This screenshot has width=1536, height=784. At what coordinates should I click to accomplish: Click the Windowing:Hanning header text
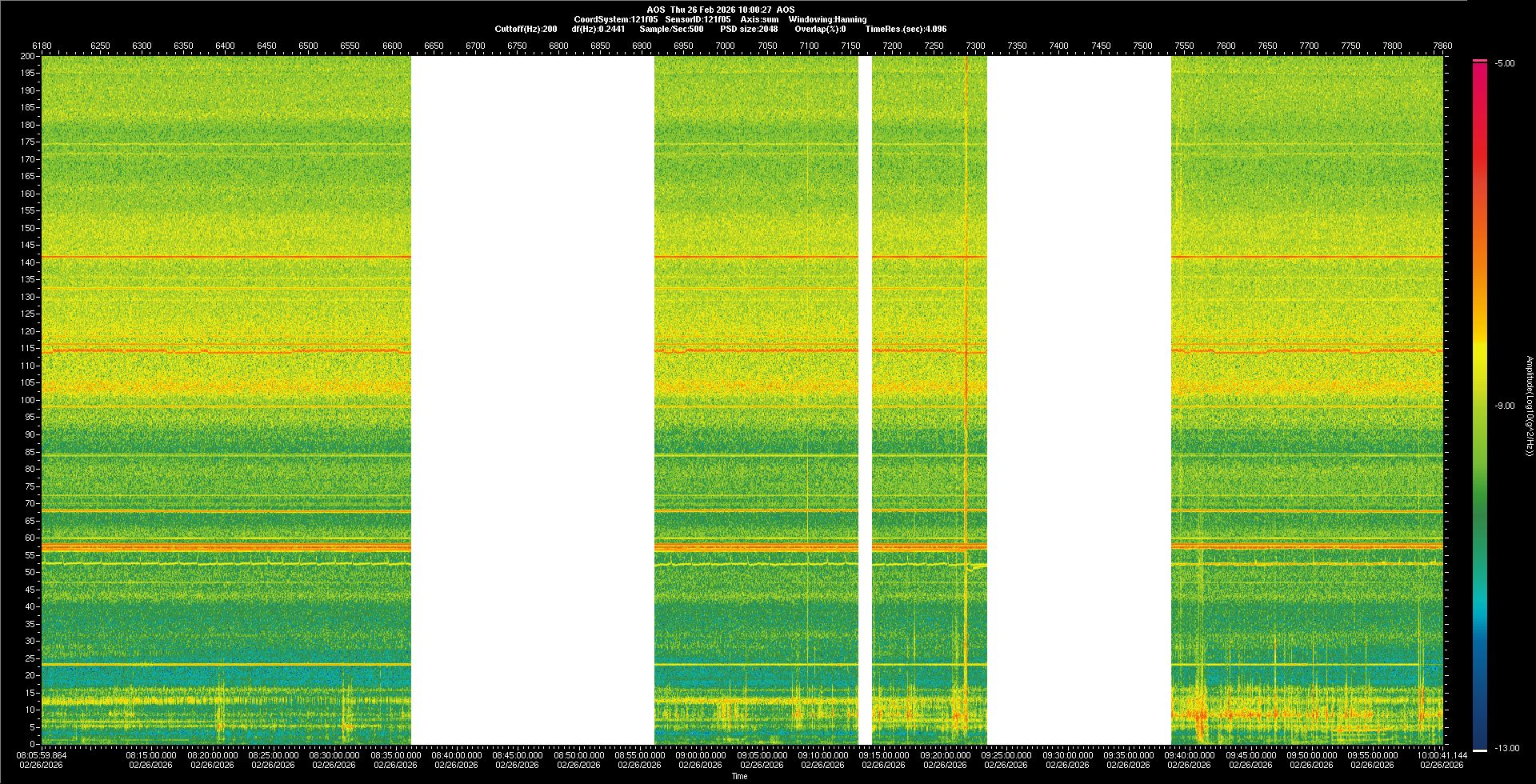(827, 19)
